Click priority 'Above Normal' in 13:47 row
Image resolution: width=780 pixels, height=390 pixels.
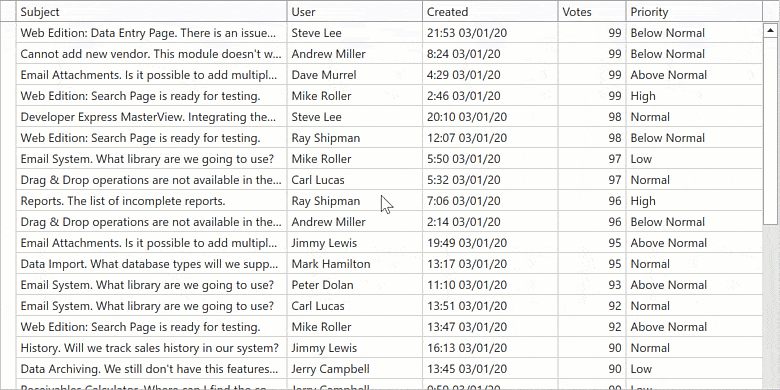(694, 327)
